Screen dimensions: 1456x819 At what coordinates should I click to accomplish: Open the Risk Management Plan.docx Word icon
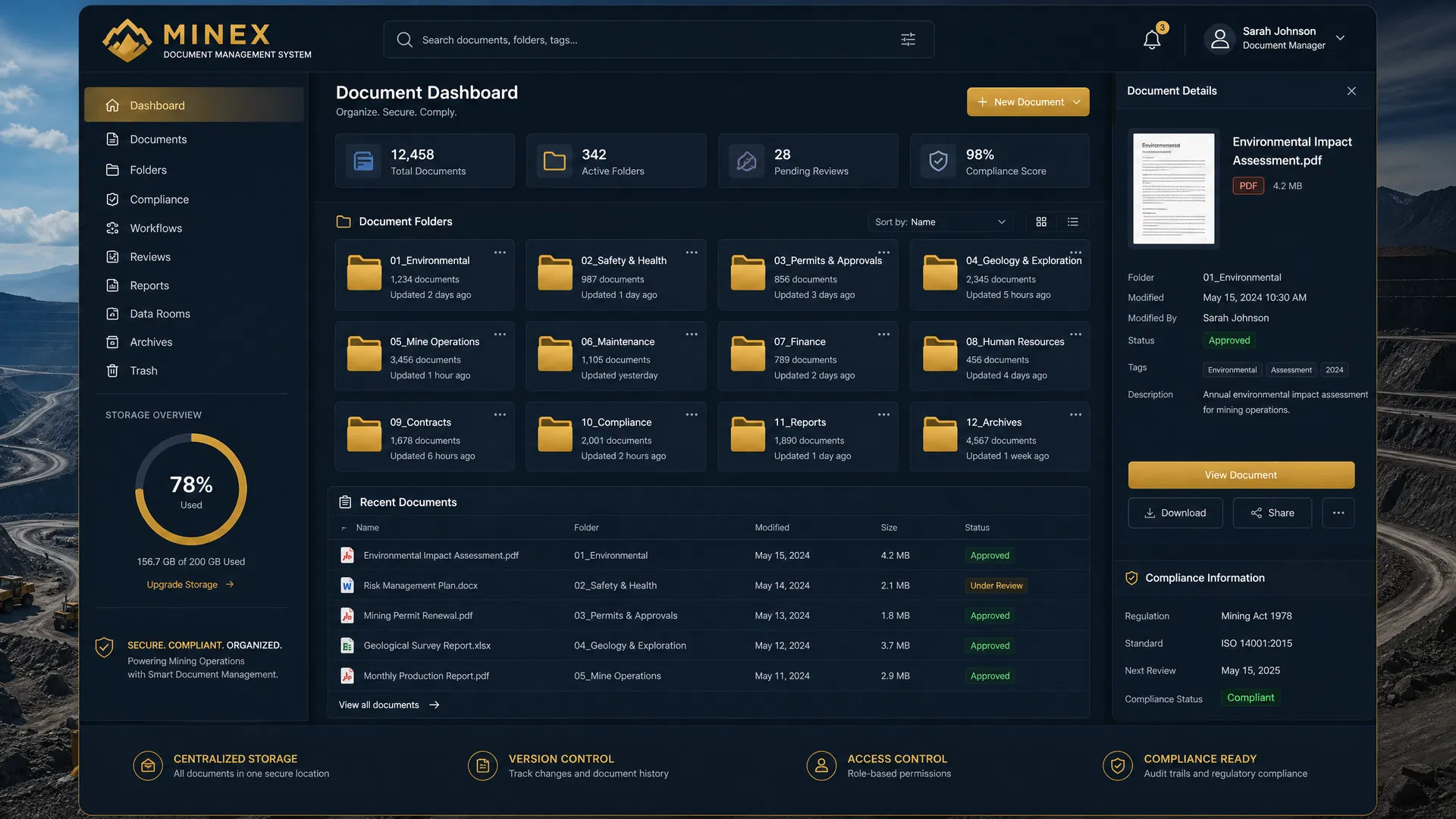(347, 585)
